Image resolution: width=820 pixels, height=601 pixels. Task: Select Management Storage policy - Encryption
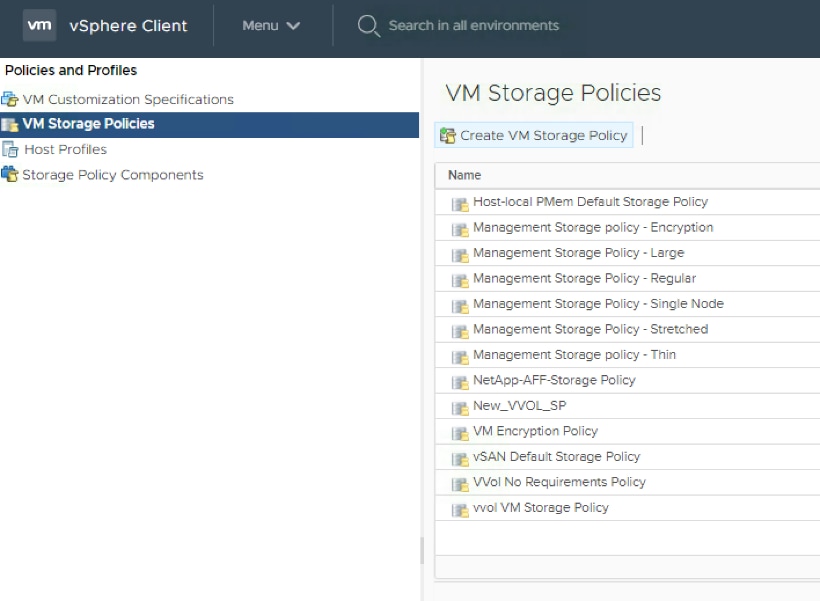click(593, 228)
